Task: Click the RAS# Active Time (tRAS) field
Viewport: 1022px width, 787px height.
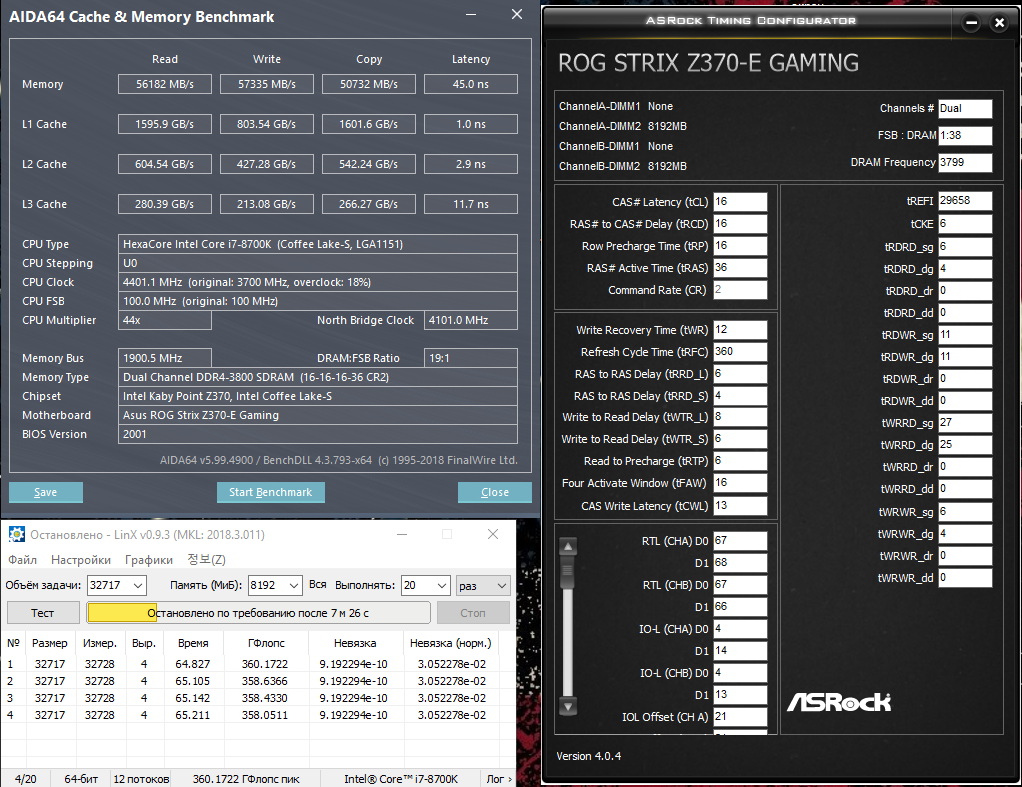Action: coord(740,268)
